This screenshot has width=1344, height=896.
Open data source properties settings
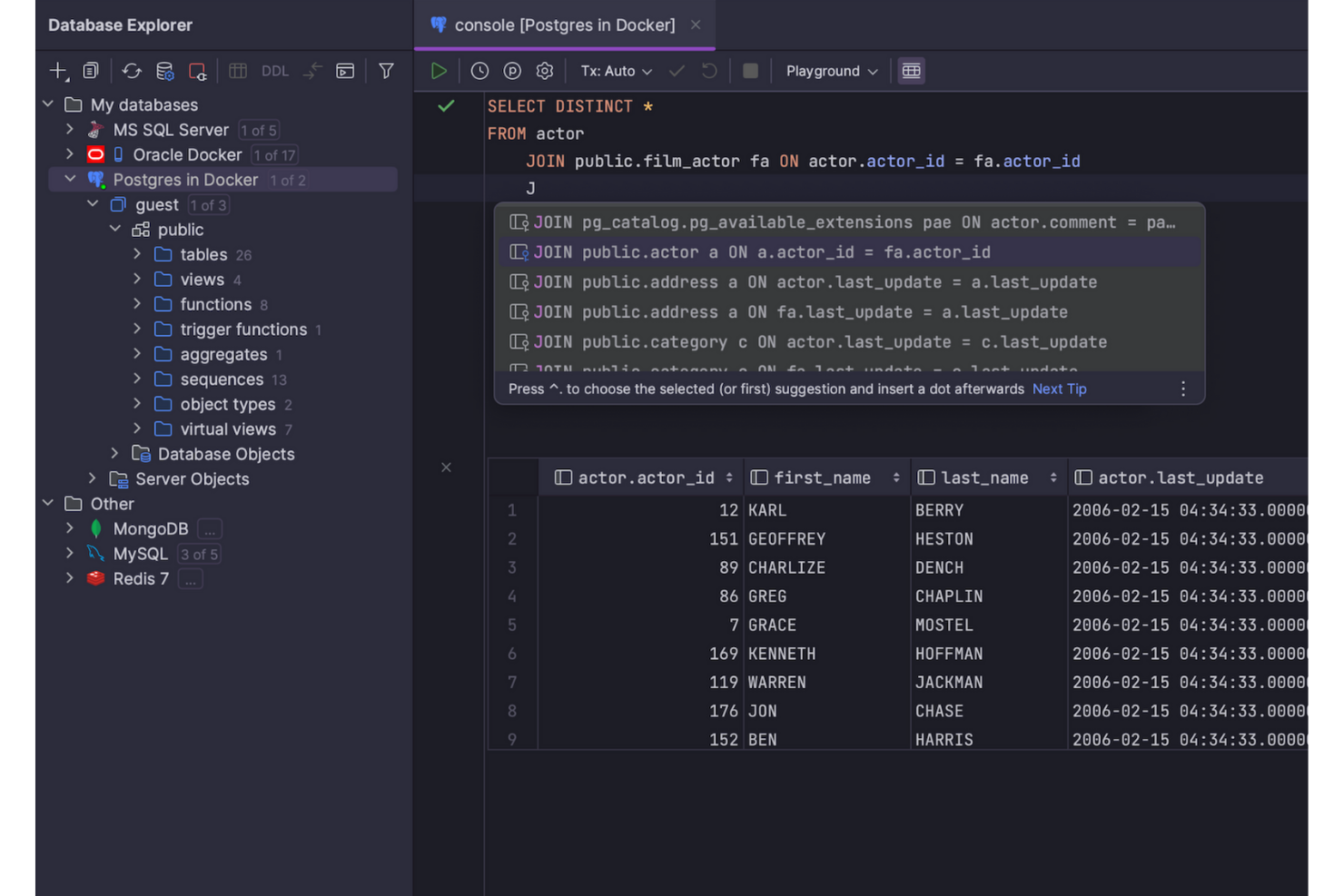164,70
